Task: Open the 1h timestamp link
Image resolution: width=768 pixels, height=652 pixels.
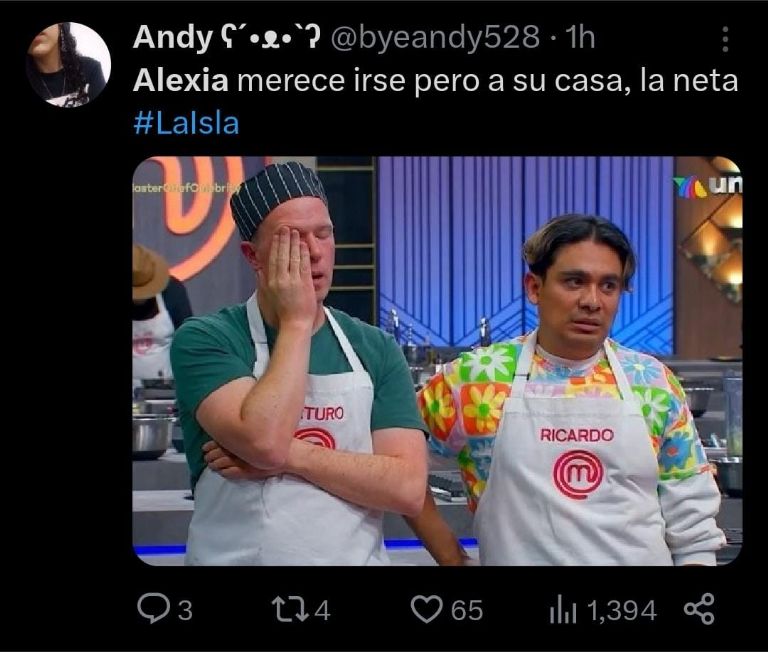Action: [x=579, y=37]
